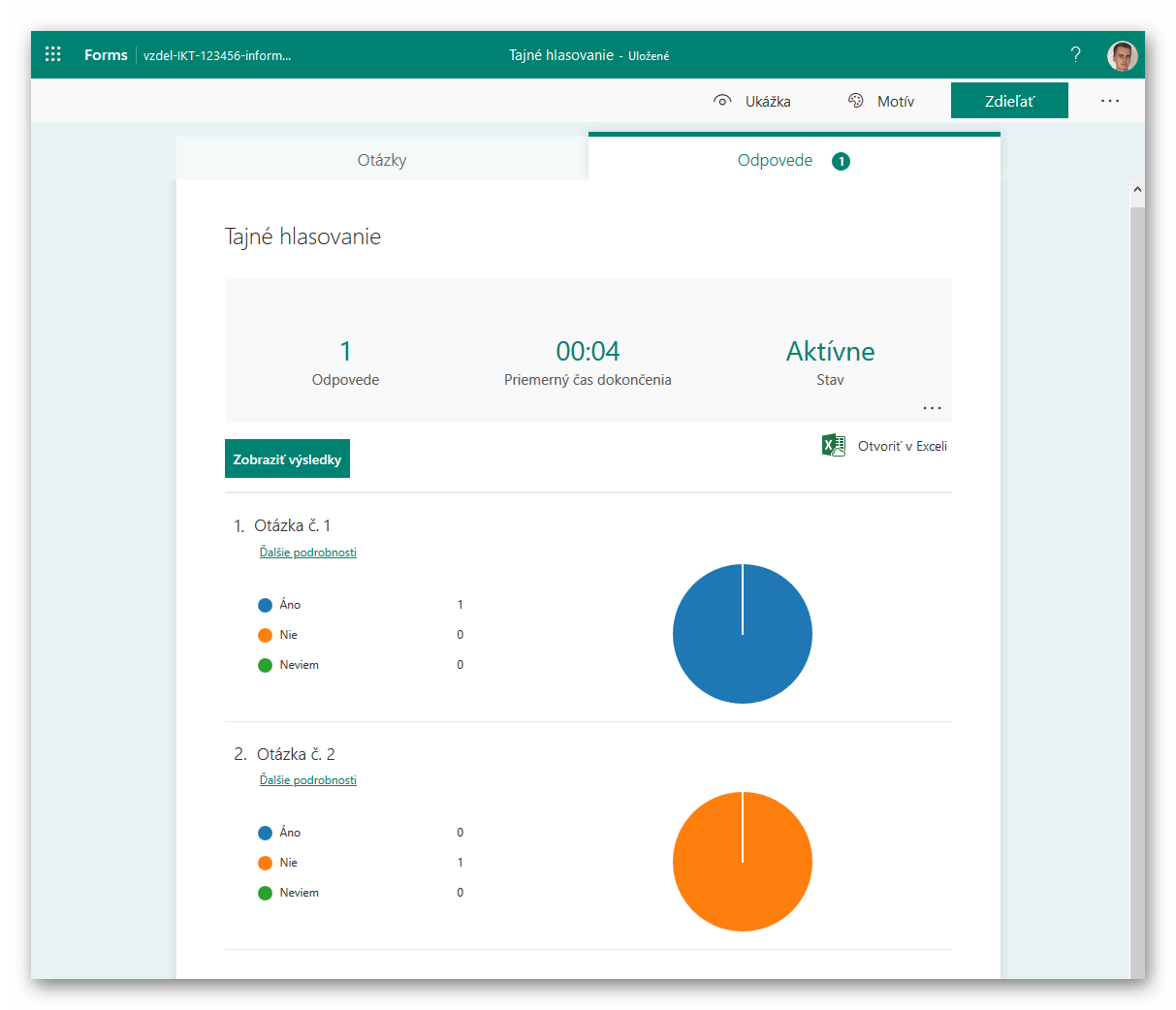
Task: Open the user profile avatar
Action: coord(1122,55)
